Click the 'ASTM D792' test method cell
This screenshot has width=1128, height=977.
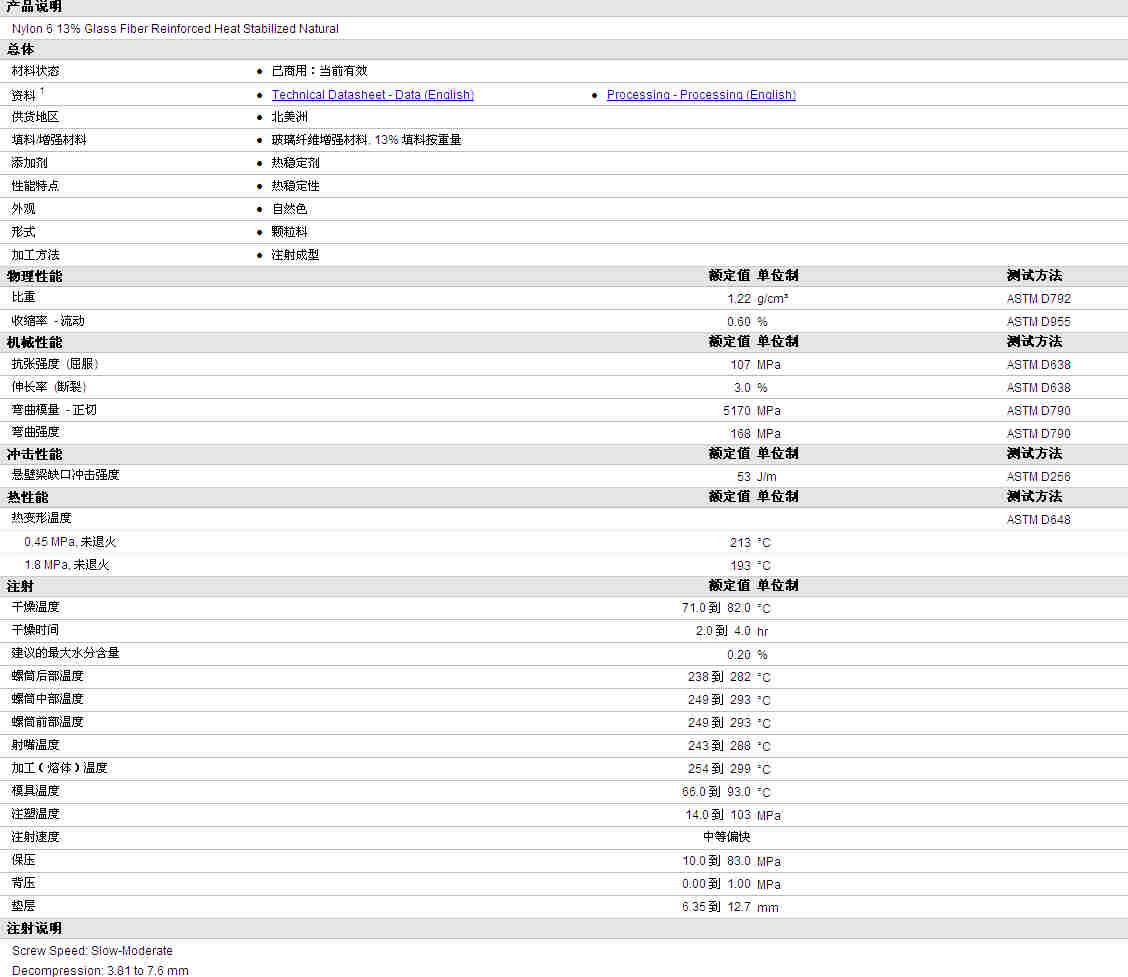pyautogui.click(x=1038, y=299)
